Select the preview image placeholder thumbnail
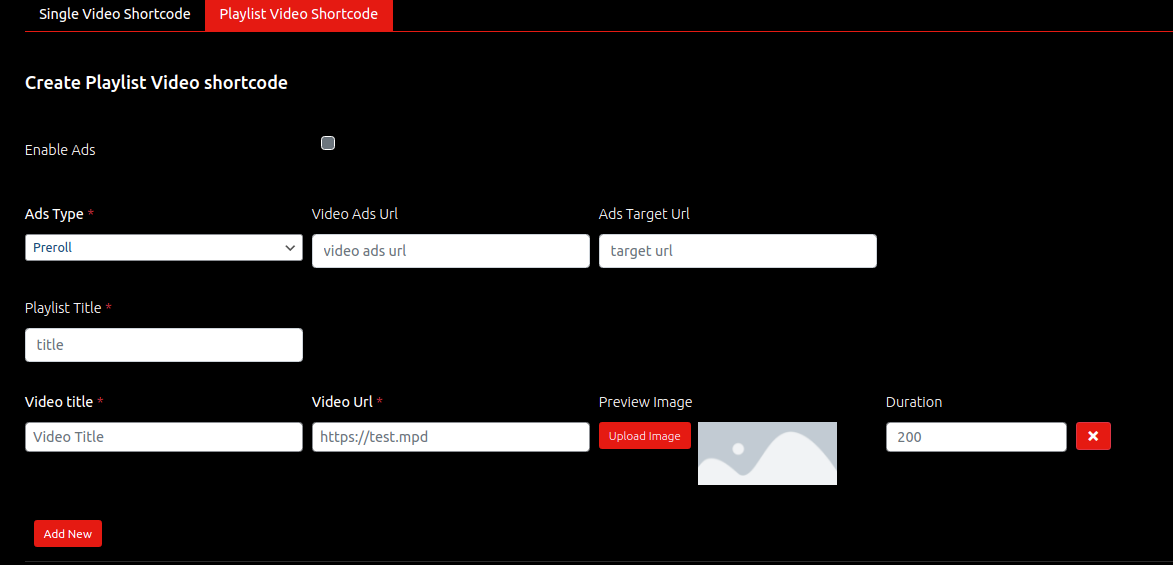This screenshot has height=565, width=1173. [x=767, y=453]
